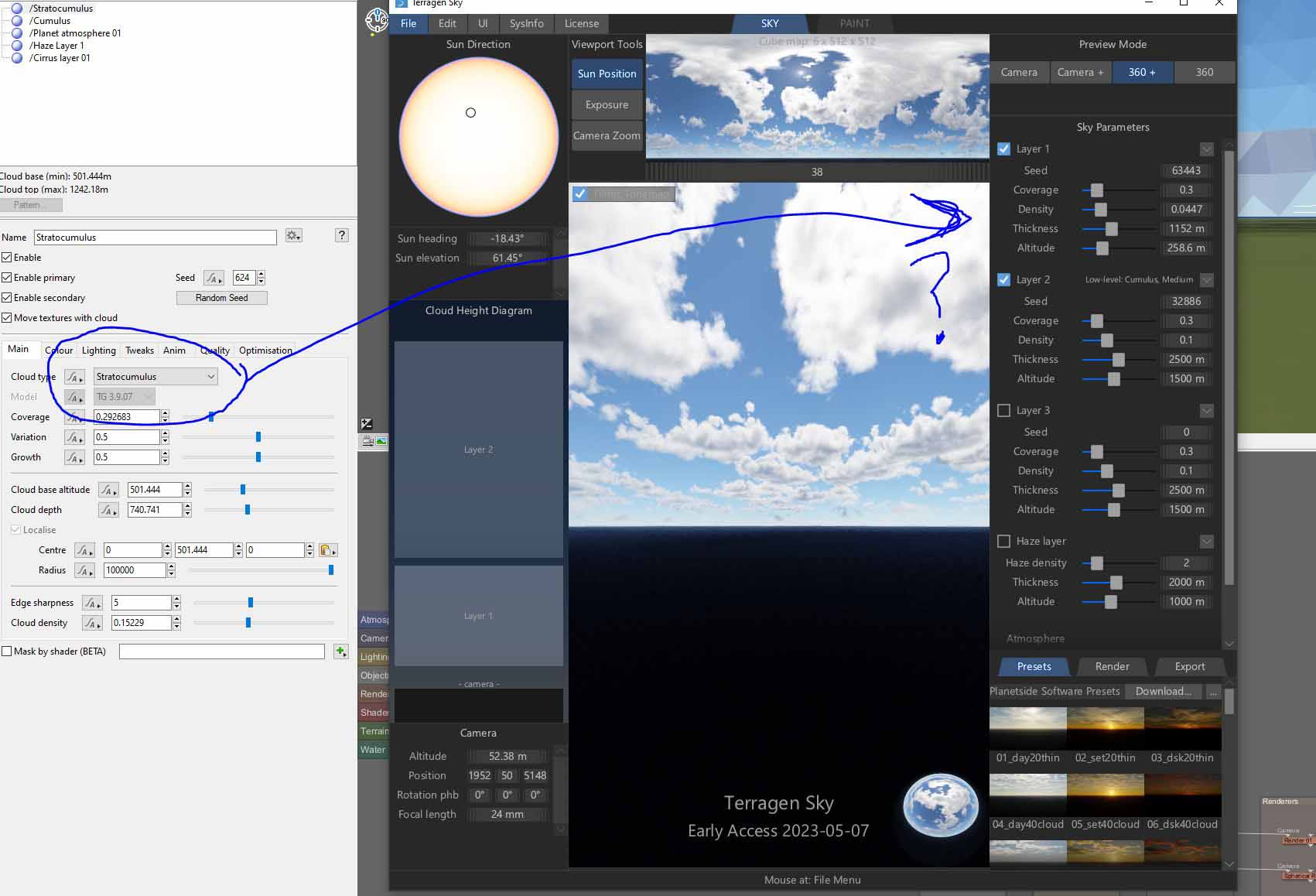Click the animation icon next to Cloud type
Viewport: 1316px width, 896px height.
tap(74, 377)
